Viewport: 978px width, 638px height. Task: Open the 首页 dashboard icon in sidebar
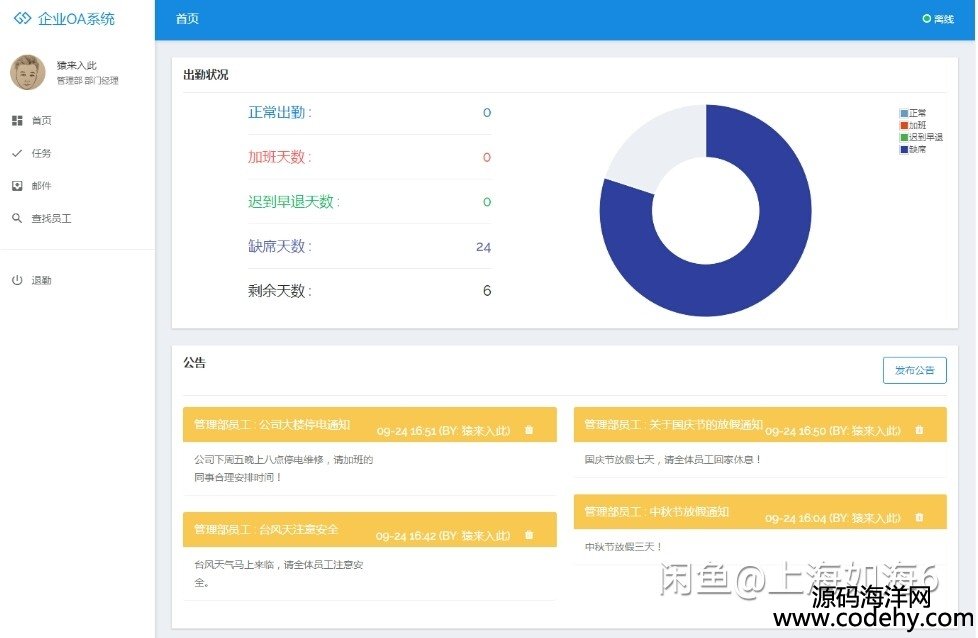pos(17,120)
